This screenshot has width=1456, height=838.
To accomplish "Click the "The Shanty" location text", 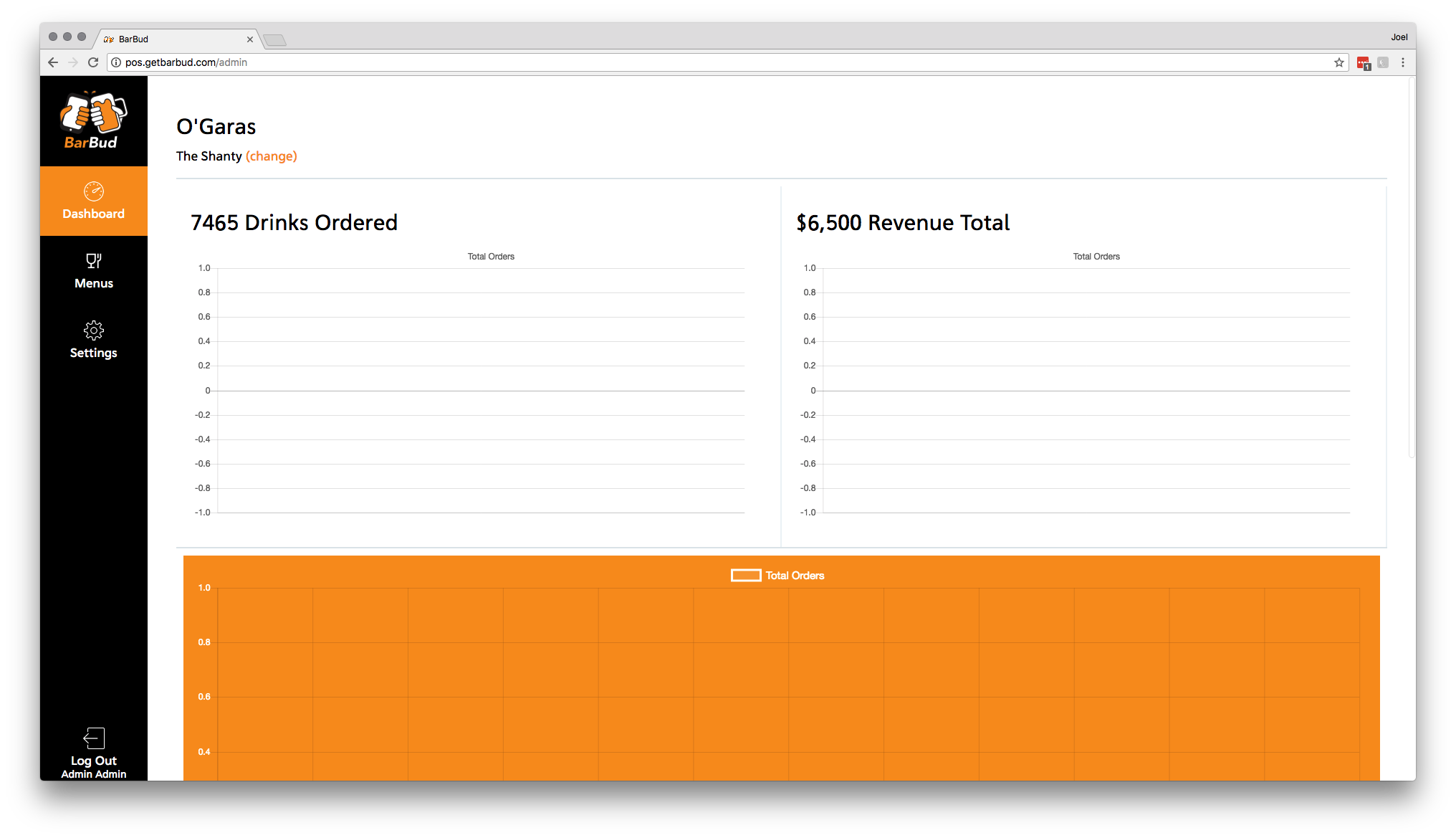I will (209, 156).
